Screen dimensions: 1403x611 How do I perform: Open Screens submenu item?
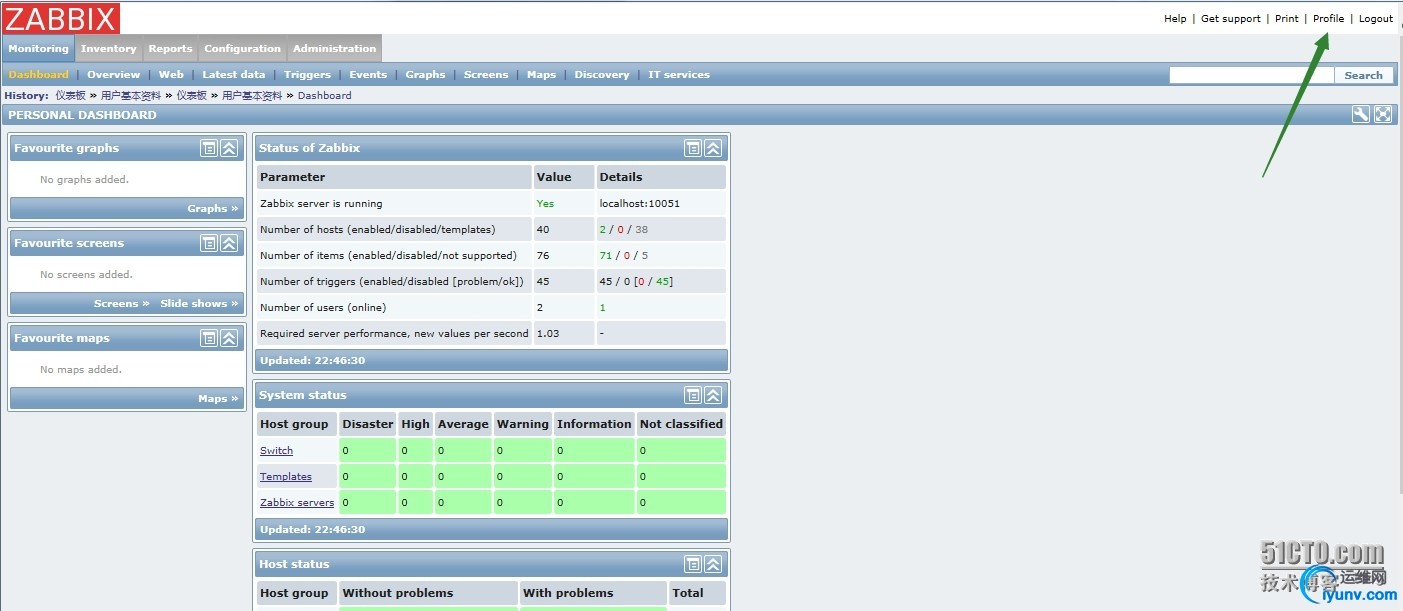coord(486,75)
